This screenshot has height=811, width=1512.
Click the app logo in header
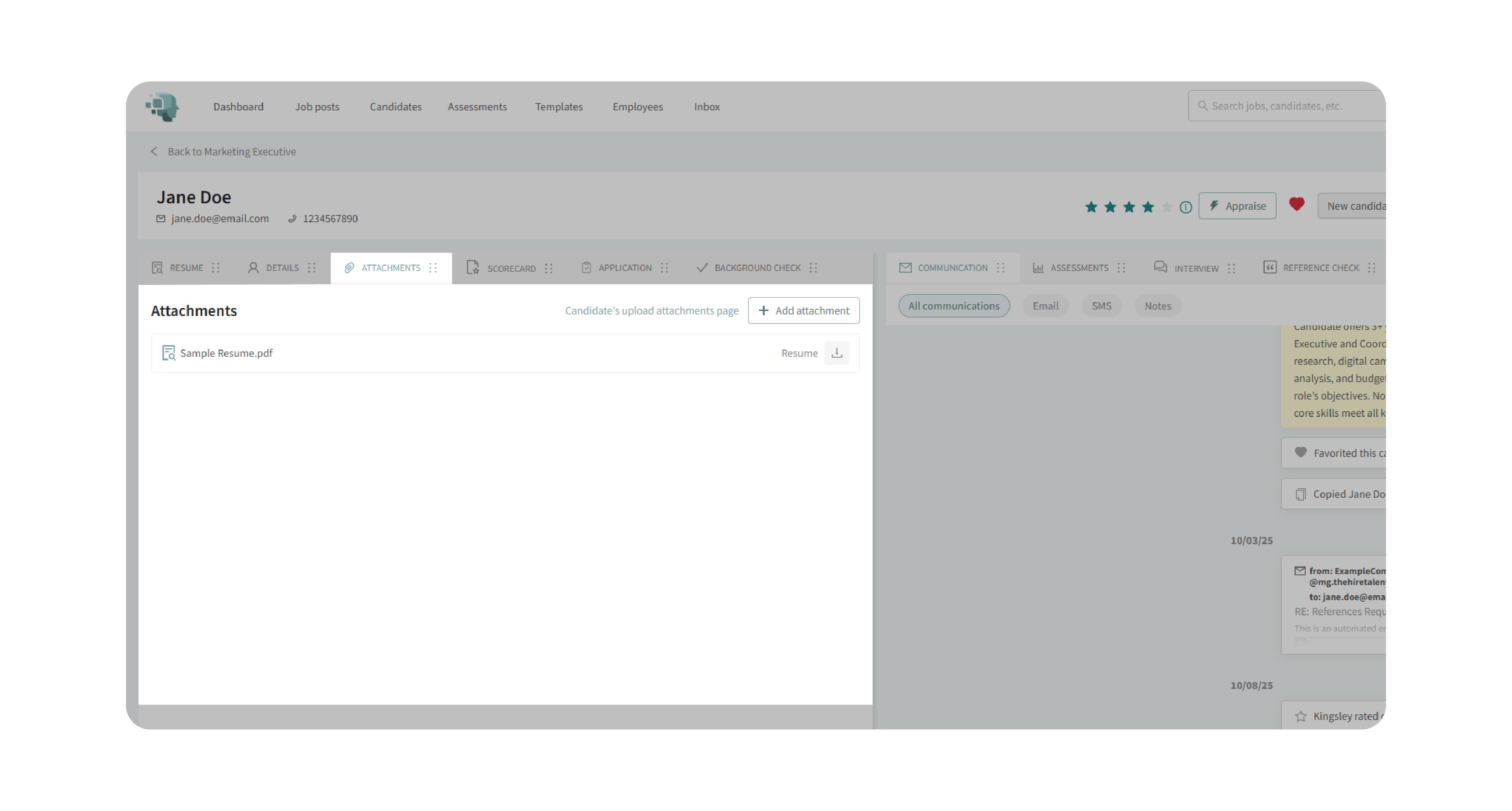[162, 107]
